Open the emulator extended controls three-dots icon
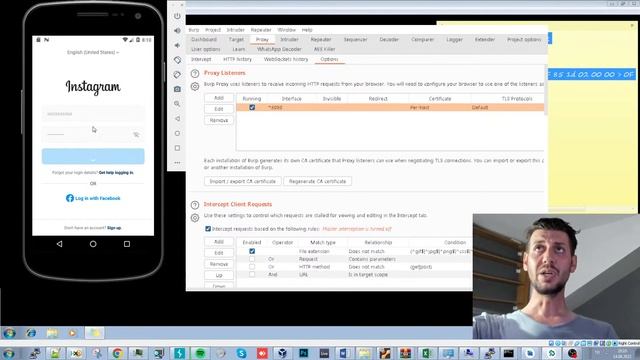The height and width of the screenshot is (360, 640). [177, 162]
